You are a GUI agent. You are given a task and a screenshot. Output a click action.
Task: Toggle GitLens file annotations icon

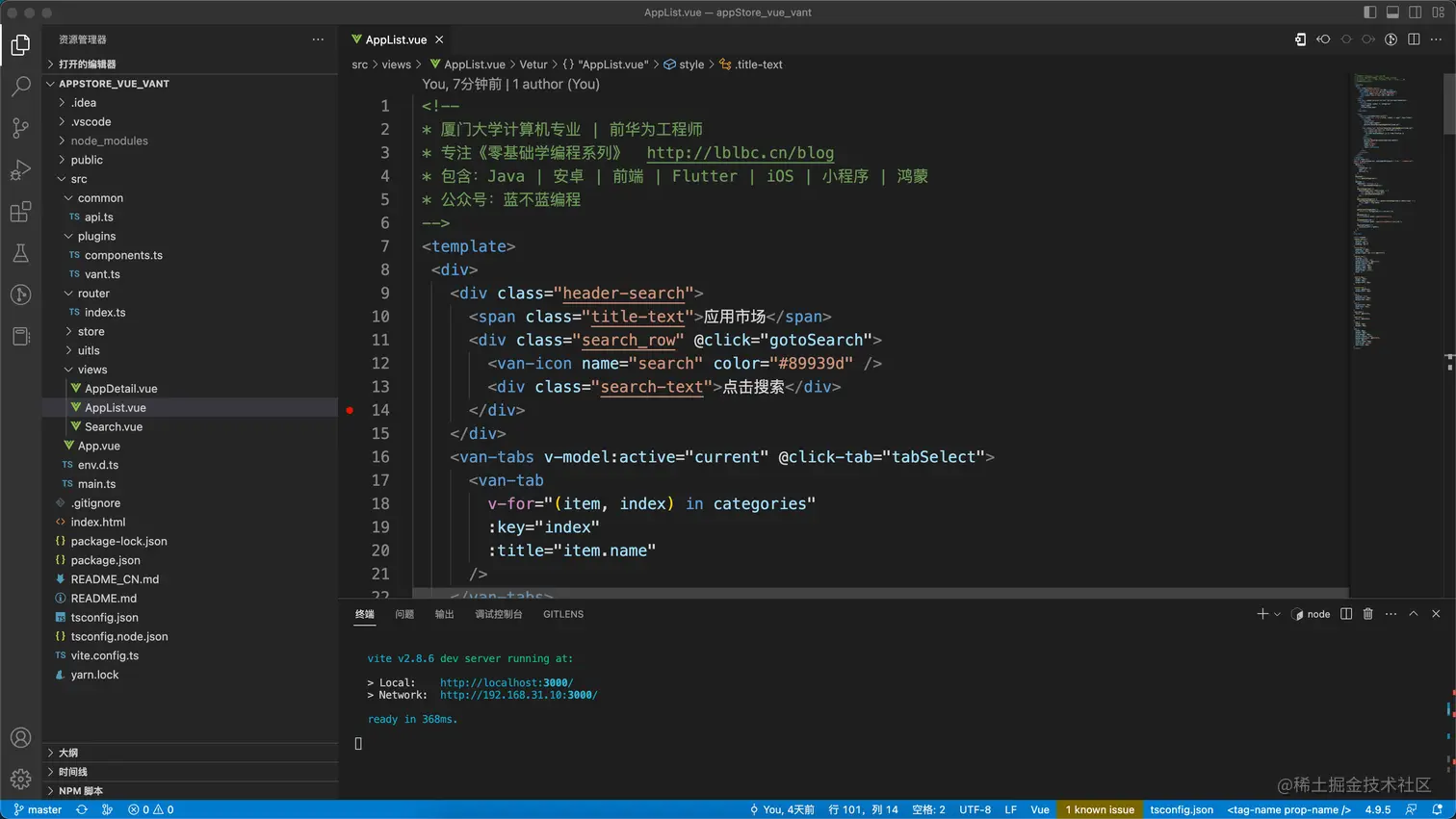[1391, 39]
